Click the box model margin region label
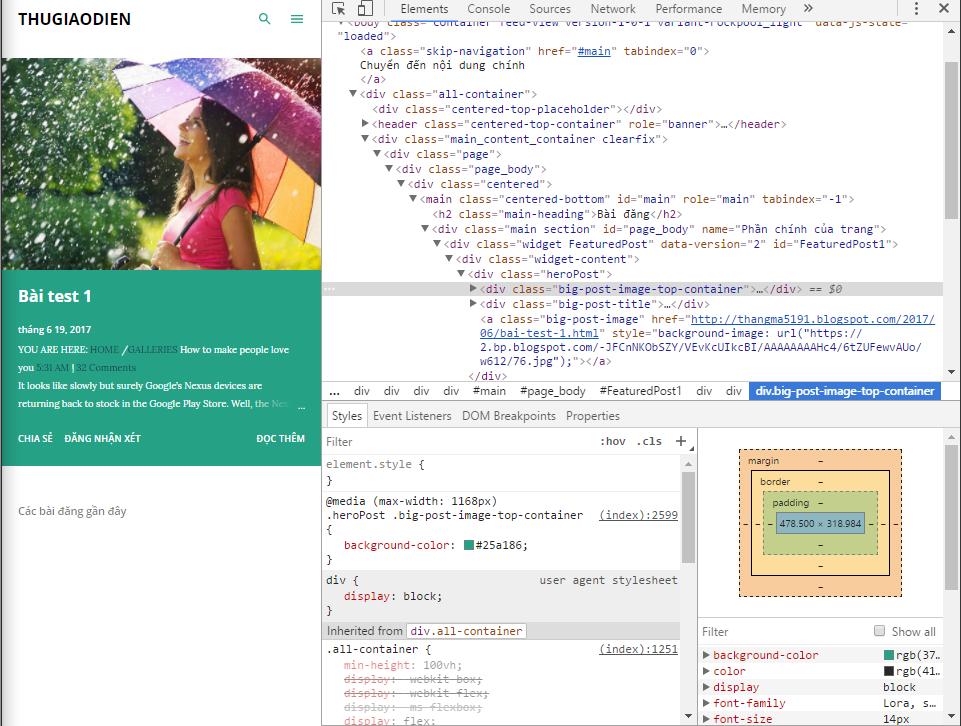 pyautogui.click(x=763, y=461)
